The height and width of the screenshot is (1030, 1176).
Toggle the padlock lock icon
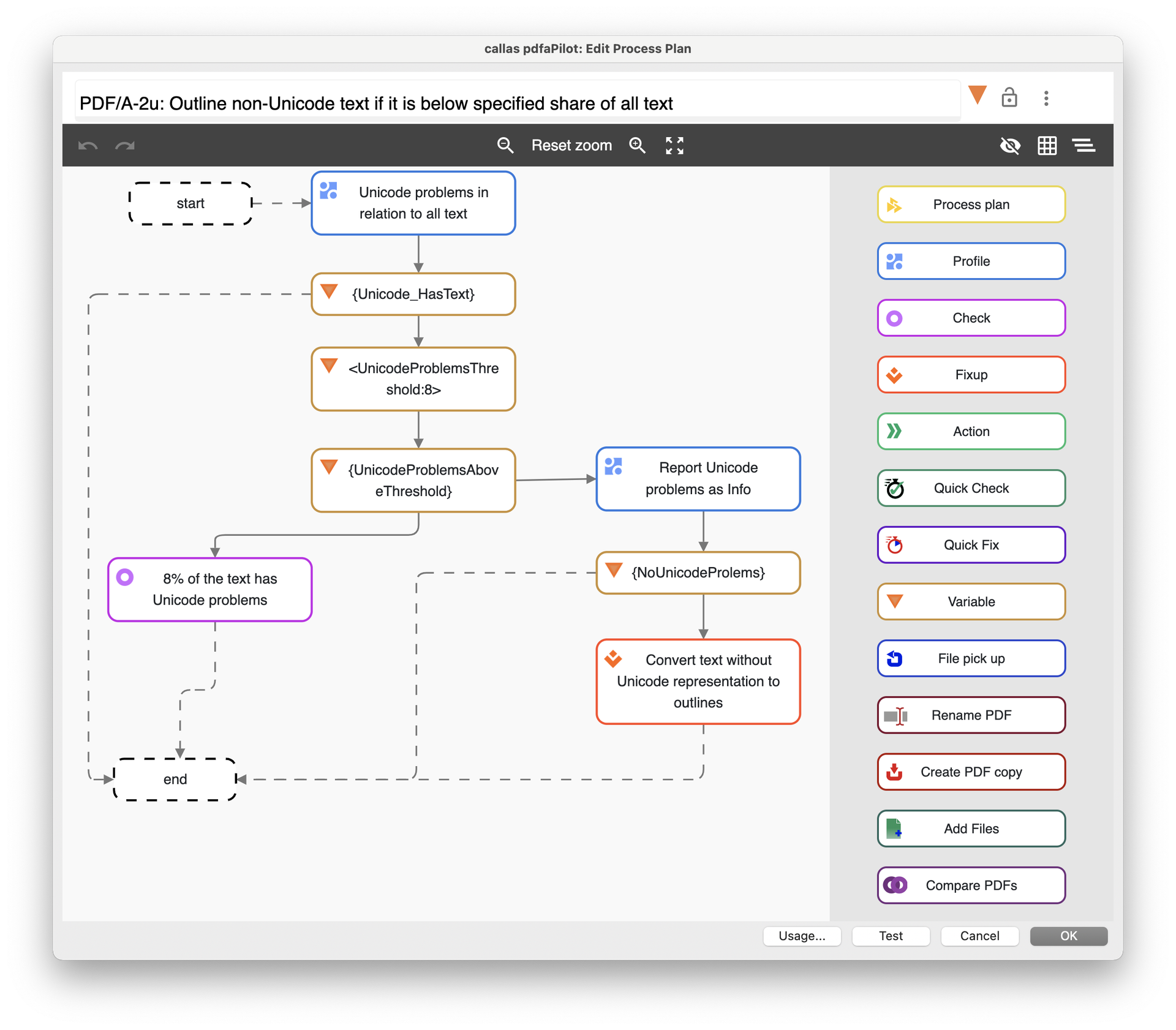[x=1009, y=97]
